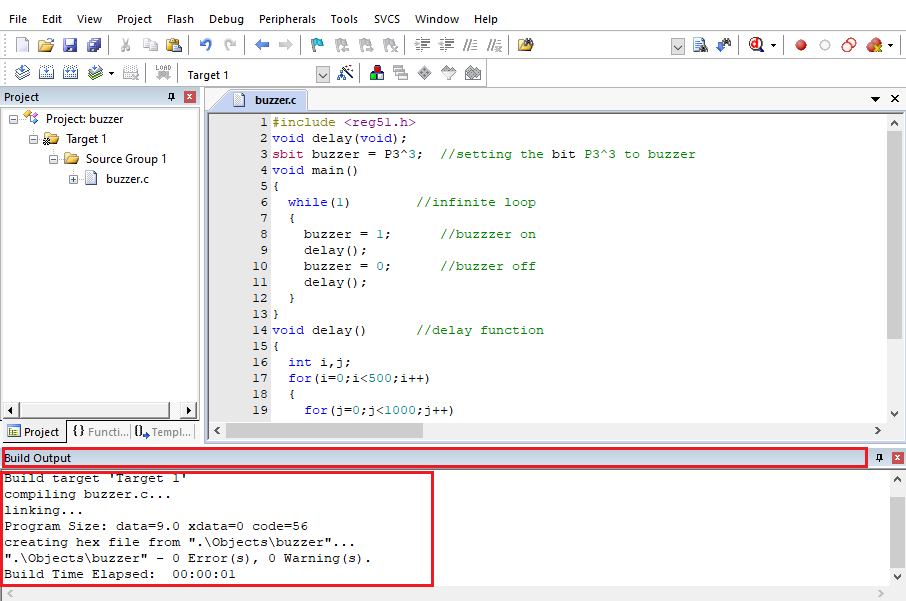Translate the current file icon
906x601 pixels.
(x=22, y=73)
